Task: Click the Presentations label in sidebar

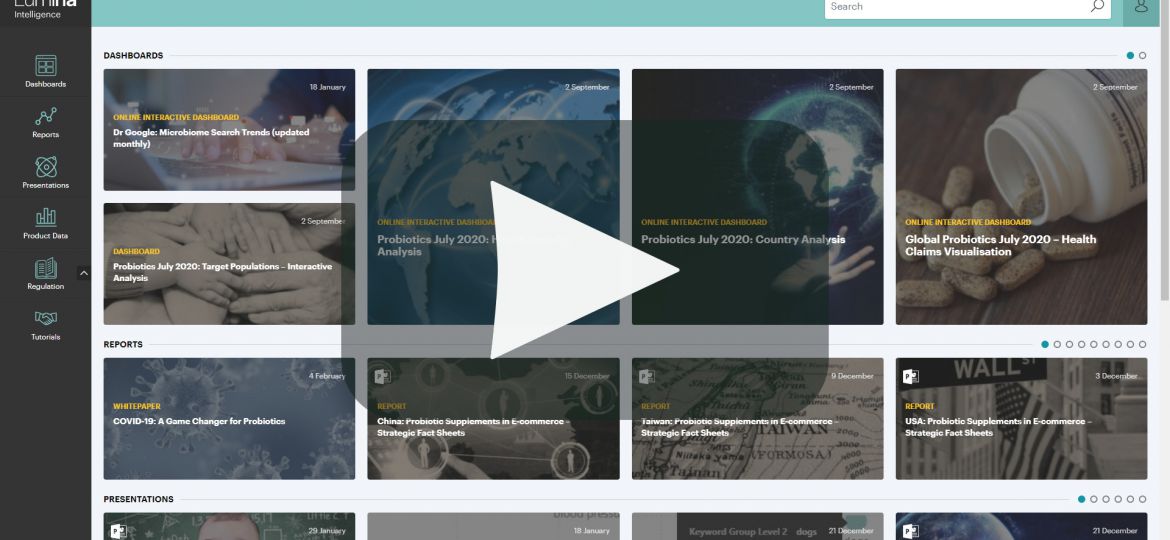Action: click(46, 186)
